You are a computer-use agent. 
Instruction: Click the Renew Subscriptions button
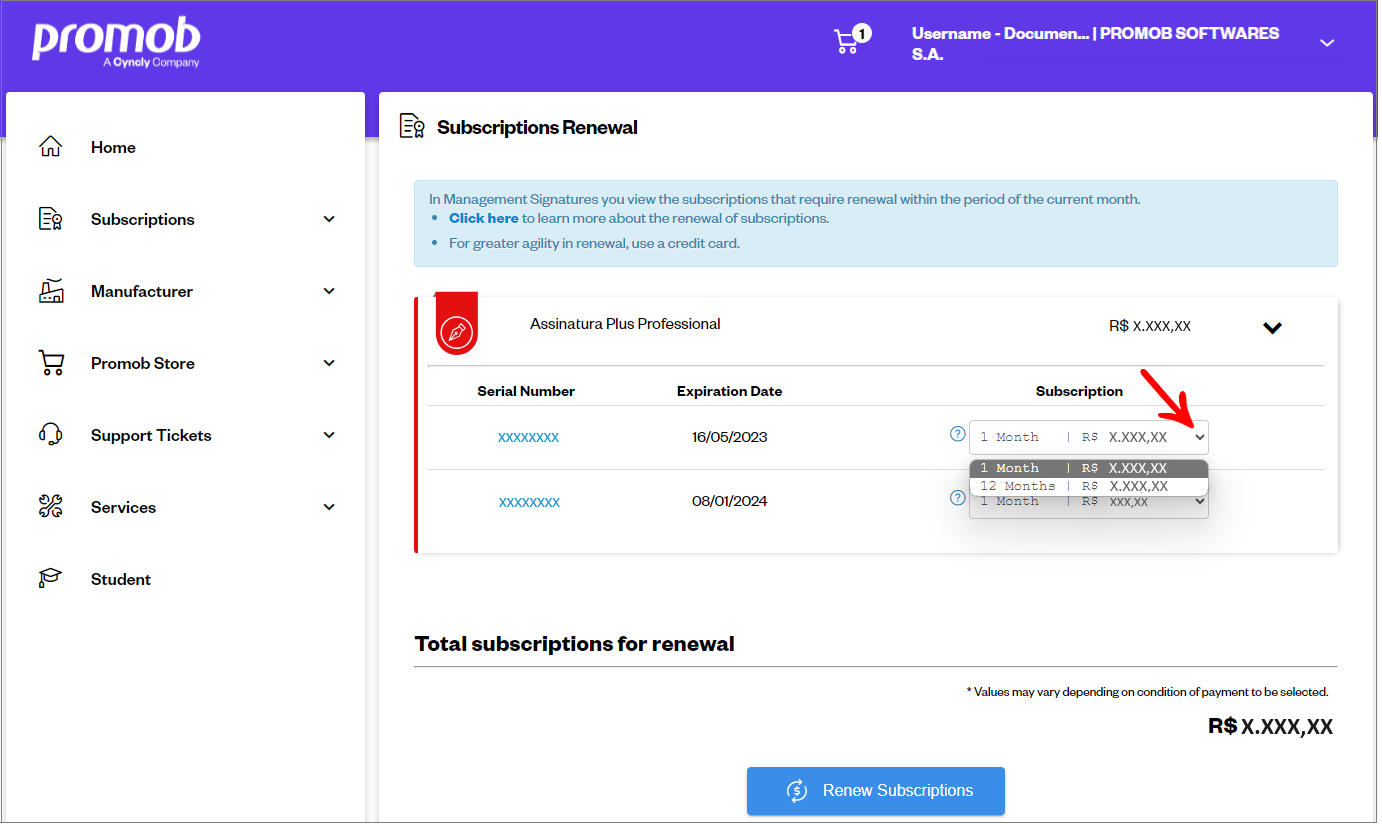tap(876, 791)
